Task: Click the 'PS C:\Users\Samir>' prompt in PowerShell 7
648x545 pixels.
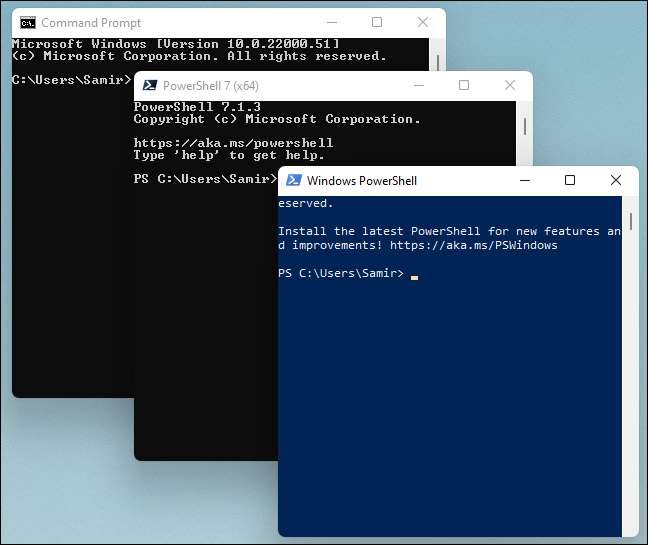Action: [x=205, y=178]
